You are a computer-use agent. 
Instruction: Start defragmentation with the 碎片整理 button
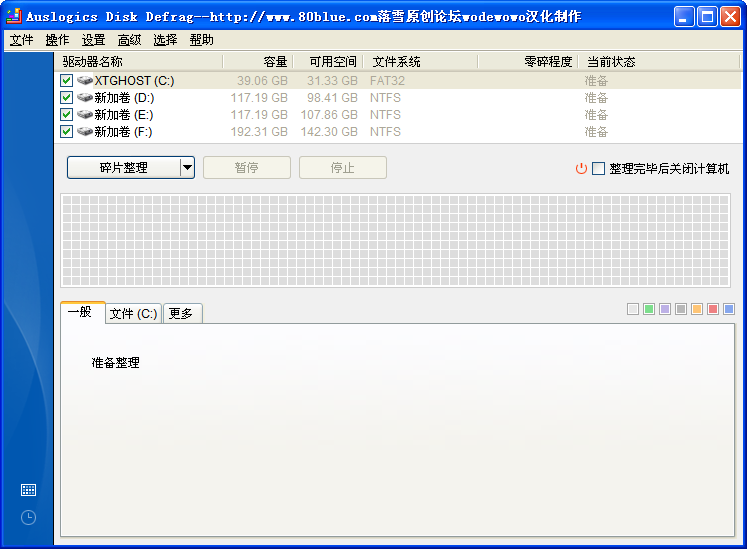[123, 168]
